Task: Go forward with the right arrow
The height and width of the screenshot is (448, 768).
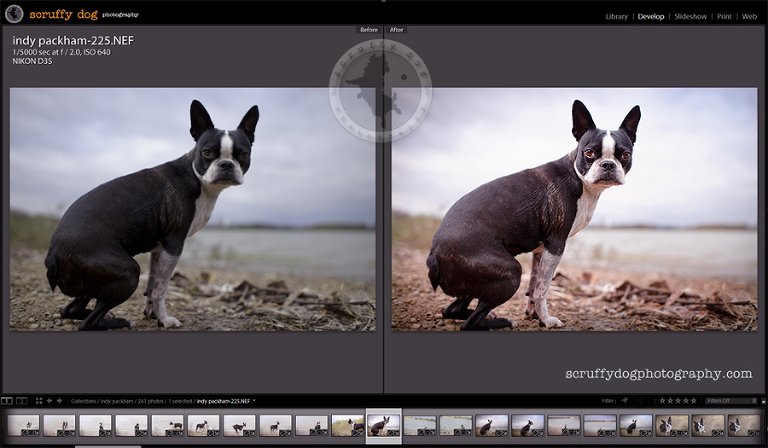Action: 60,400
